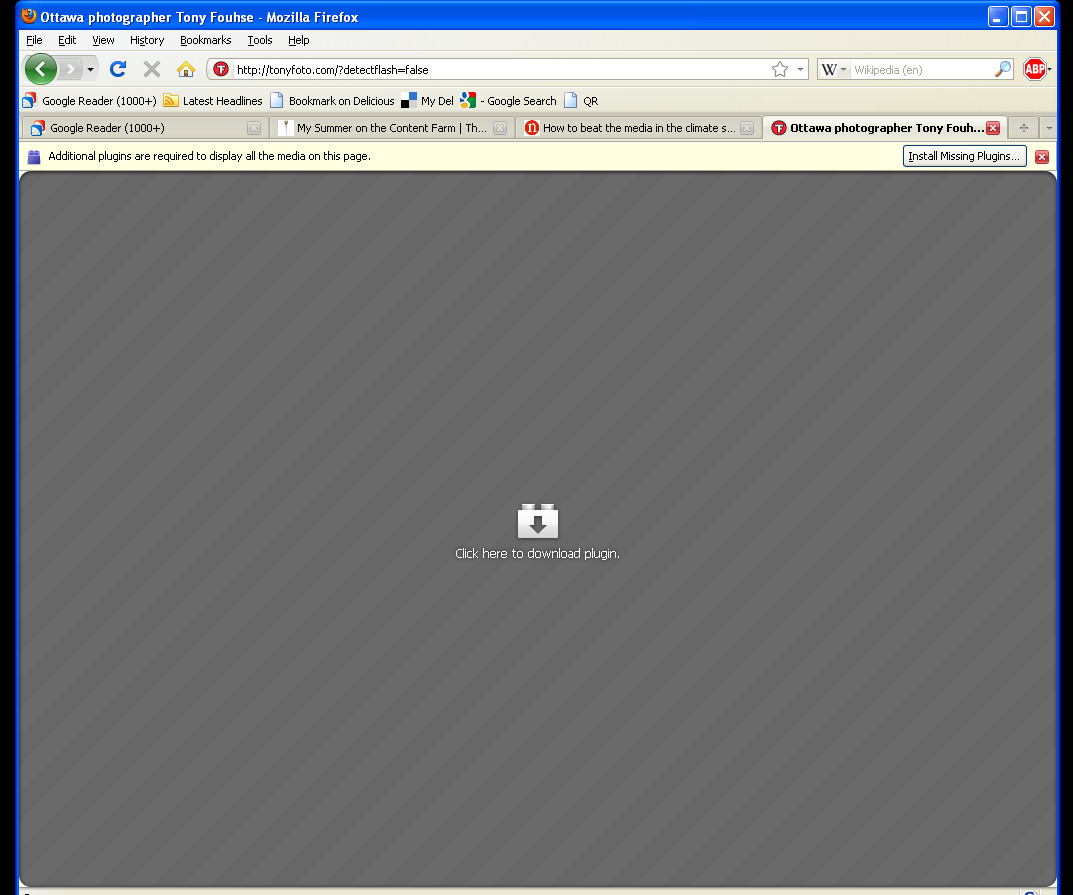Viewport: 1073px width, 895px height.
Task: Go to the Home page icon
Action: pyautogui.click(x=185, y=69)
